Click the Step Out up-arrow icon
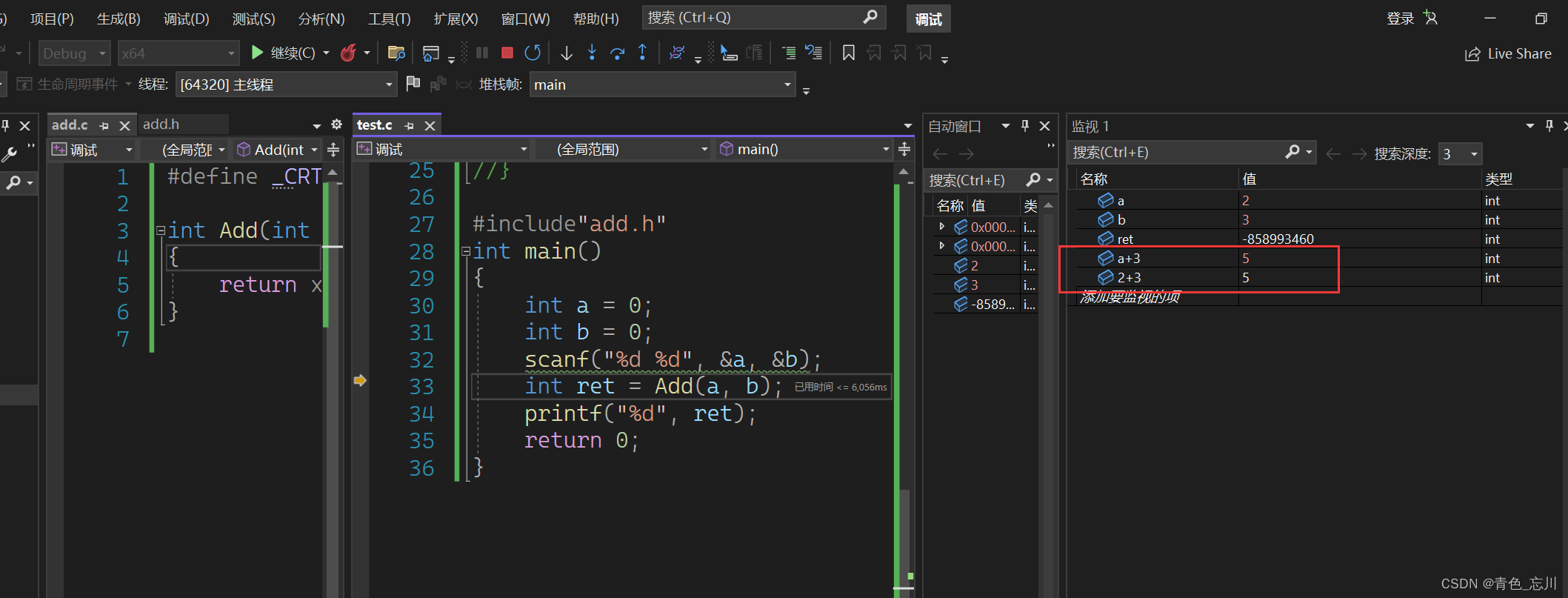 tap(642, 53)
